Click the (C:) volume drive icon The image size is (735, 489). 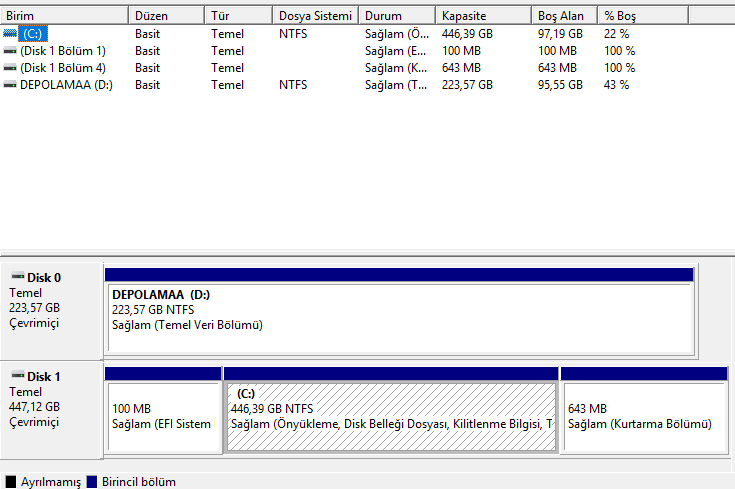[10, 34]
